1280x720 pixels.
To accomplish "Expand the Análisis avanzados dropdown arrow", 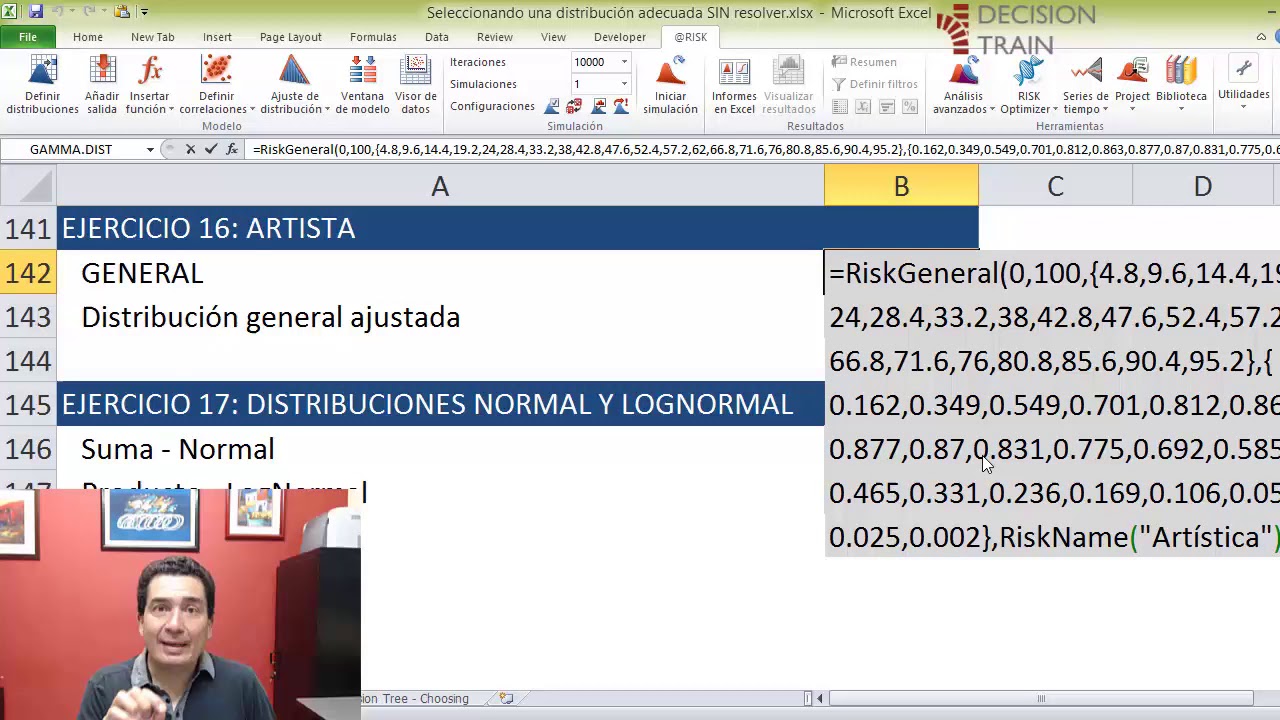I will pos(992,110).
